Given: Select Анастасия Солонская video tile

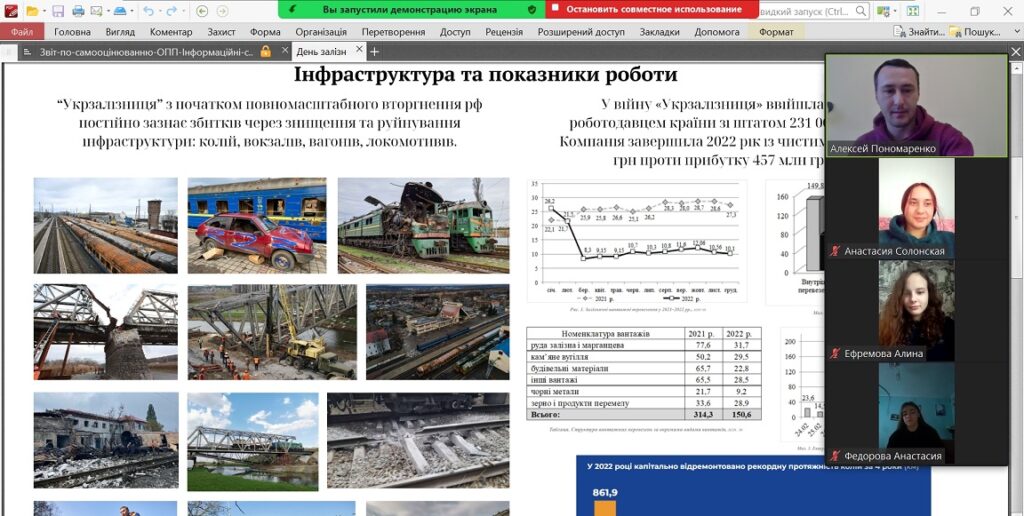Looking at the screenshot, I should [916, 208].
